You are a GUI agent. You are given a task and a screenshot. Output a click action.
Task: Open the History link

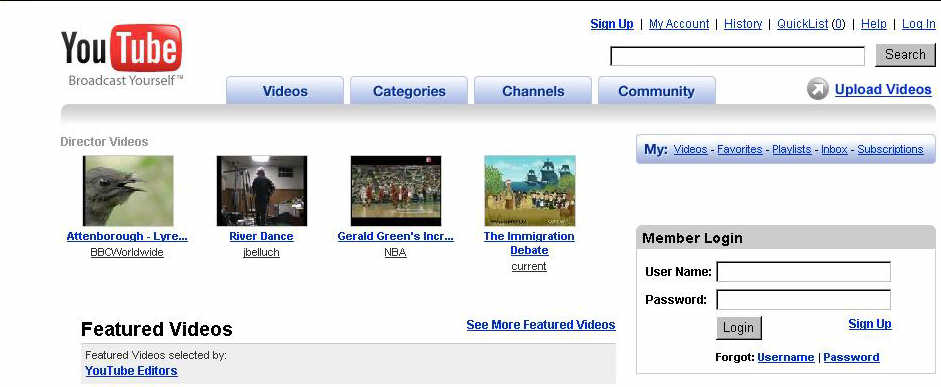coord(743,23)
